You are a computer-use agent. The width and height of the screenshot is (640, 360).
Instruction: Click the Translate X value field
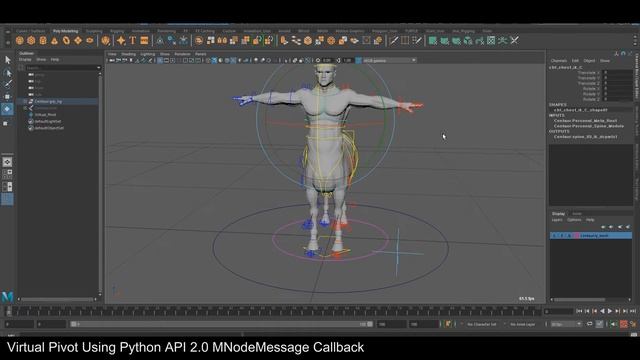pyautogui.click(x=617, y=73)
